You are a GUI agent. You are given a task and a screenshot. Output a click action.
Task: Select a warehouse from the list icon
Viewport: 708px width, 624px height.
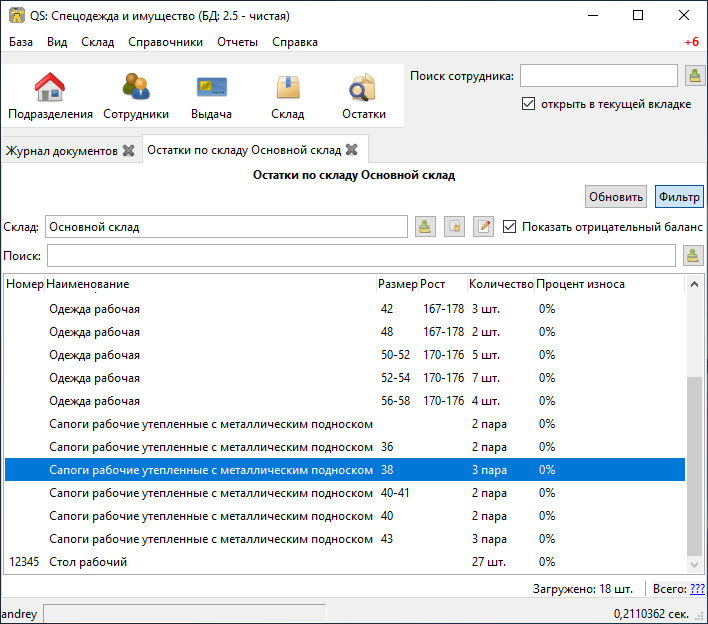454,227
